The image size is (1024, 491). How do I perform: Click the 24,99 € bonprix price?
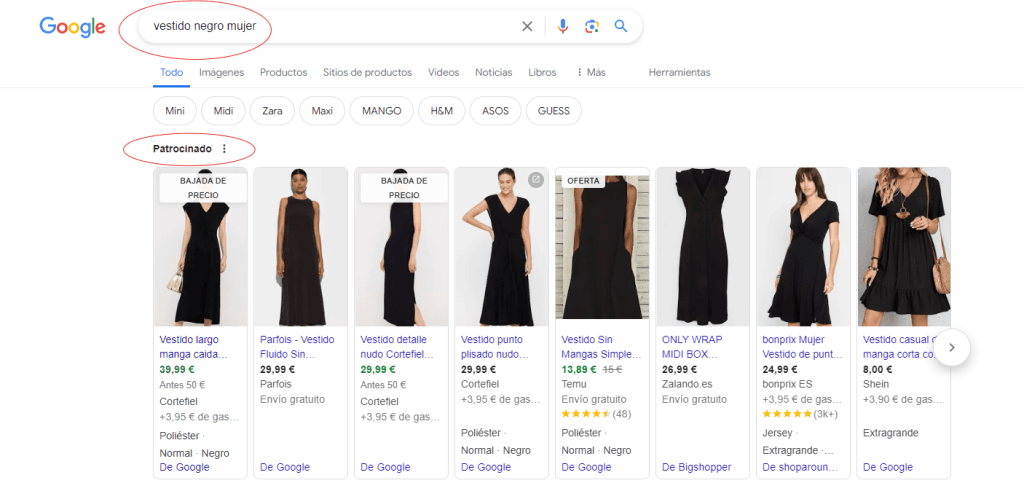(780, 369)
